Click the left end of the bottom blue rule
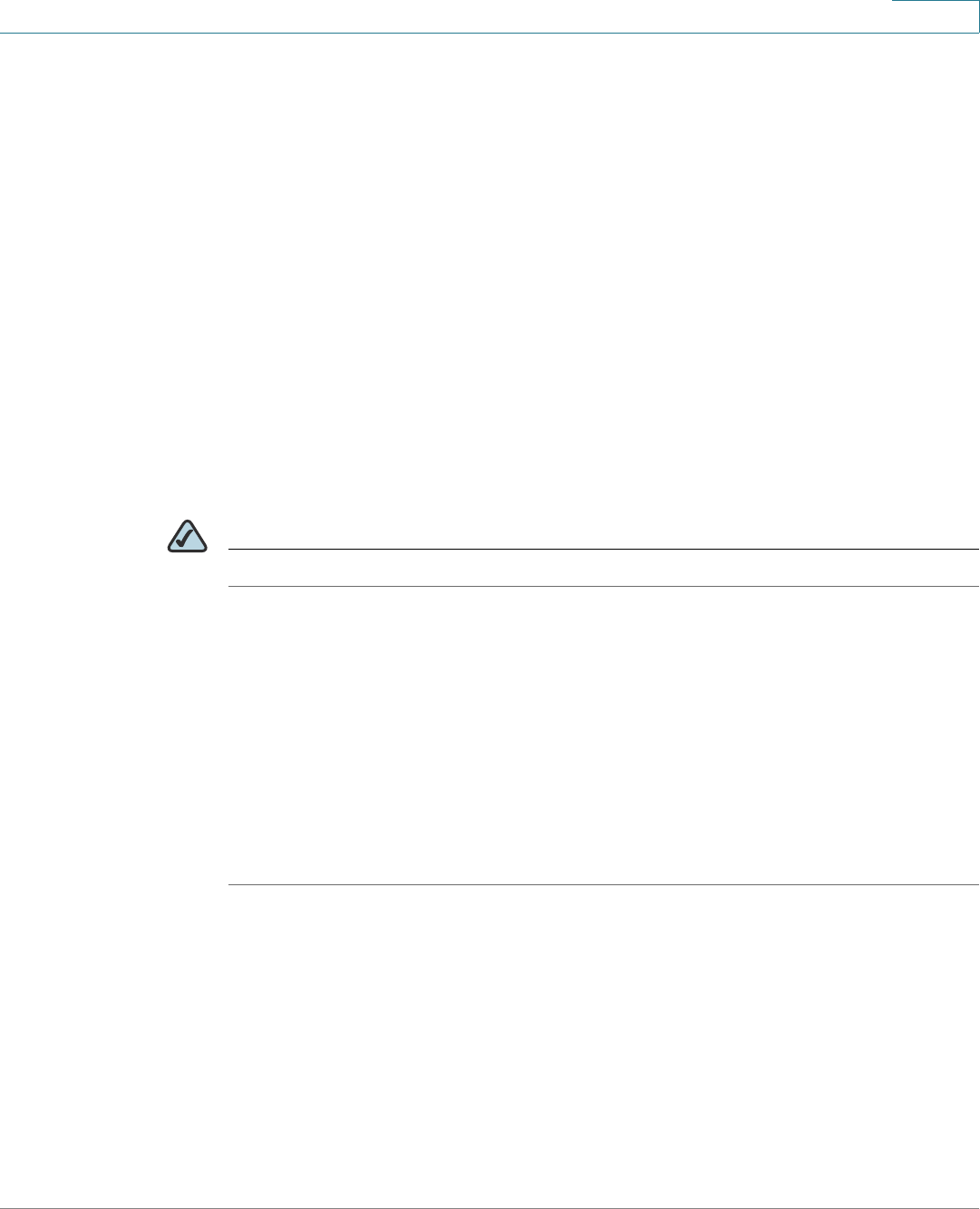 tap(234, 884)
